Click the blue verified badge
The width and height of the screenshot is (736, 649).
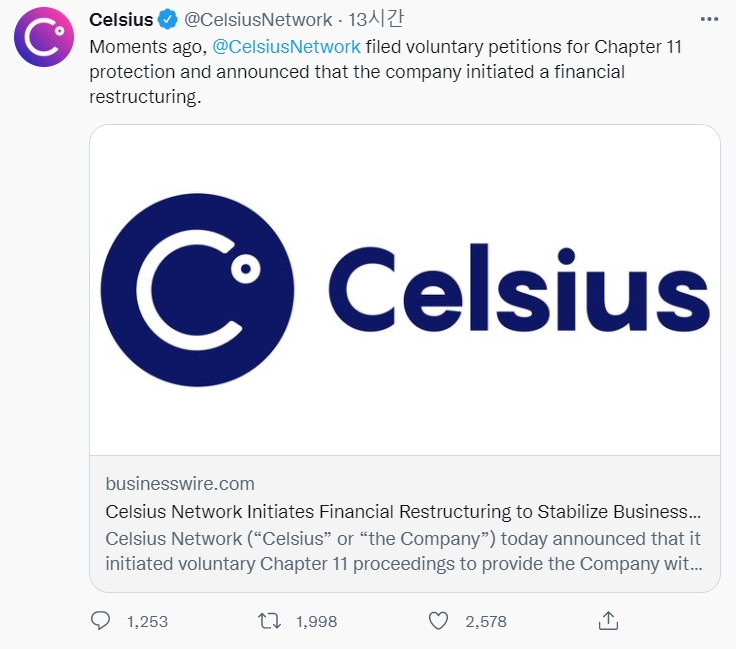(x=168, y=20)
